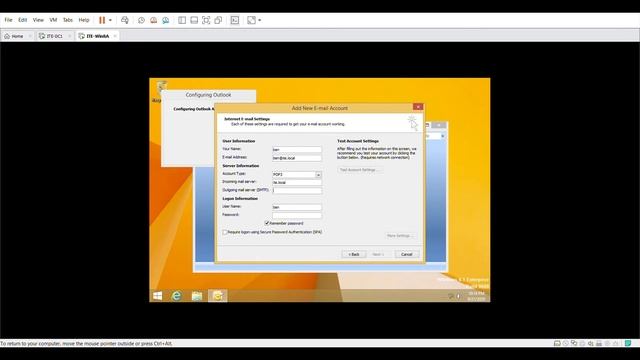Viewport: 640px width, 360px height.
Task: Click in the Password field
Action: click(297, 215)
